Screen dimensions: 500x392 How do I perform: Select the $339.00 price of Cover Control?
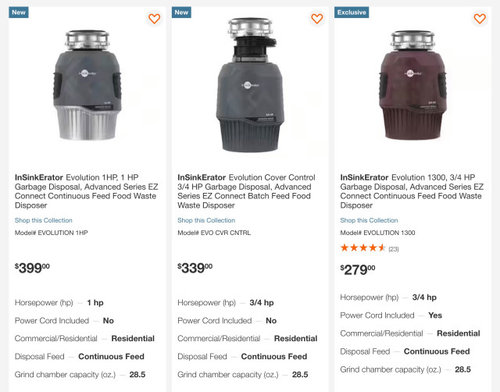tap(195, 268)
